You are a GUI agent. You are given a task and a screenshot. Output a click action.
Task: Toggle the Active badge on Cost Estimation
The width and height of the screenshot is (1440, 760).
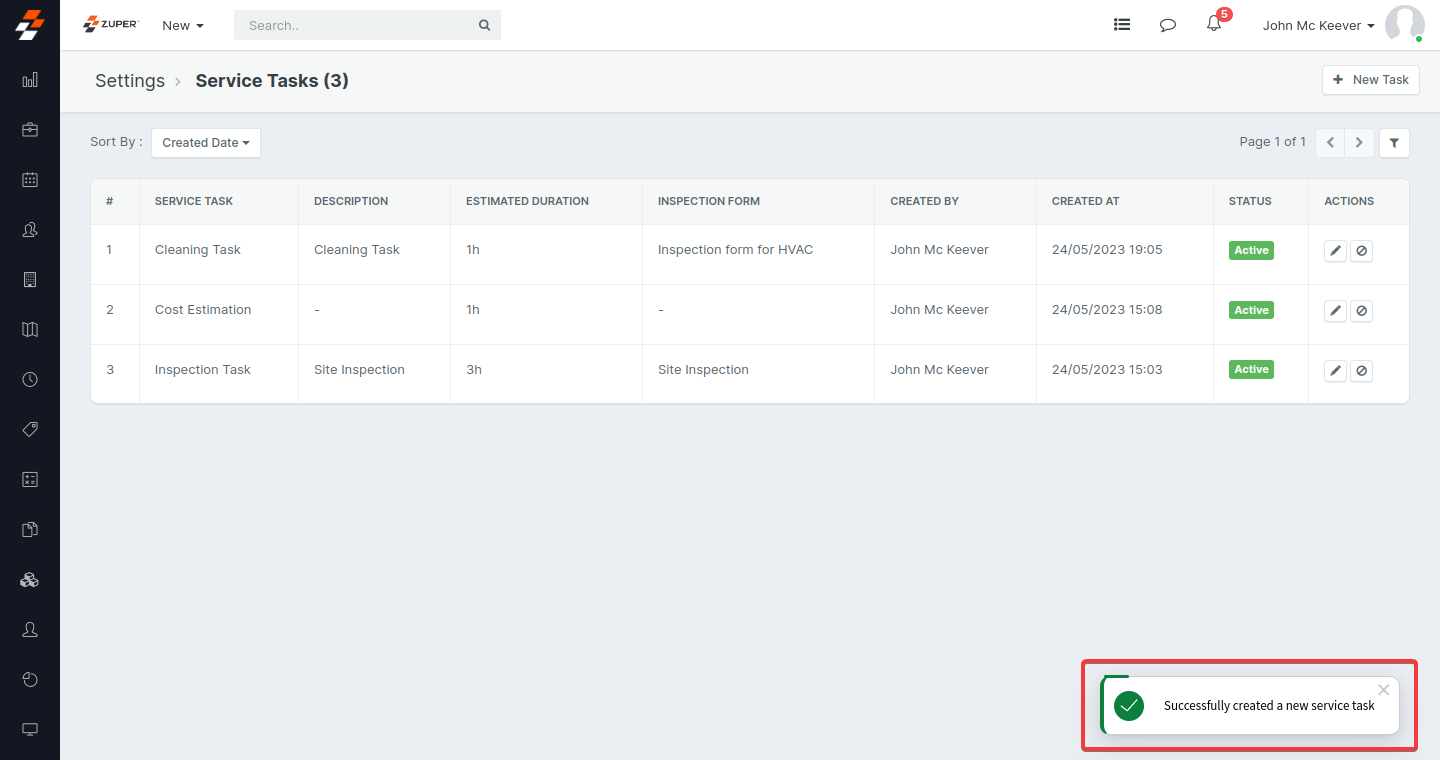(x=1251, y=310)
